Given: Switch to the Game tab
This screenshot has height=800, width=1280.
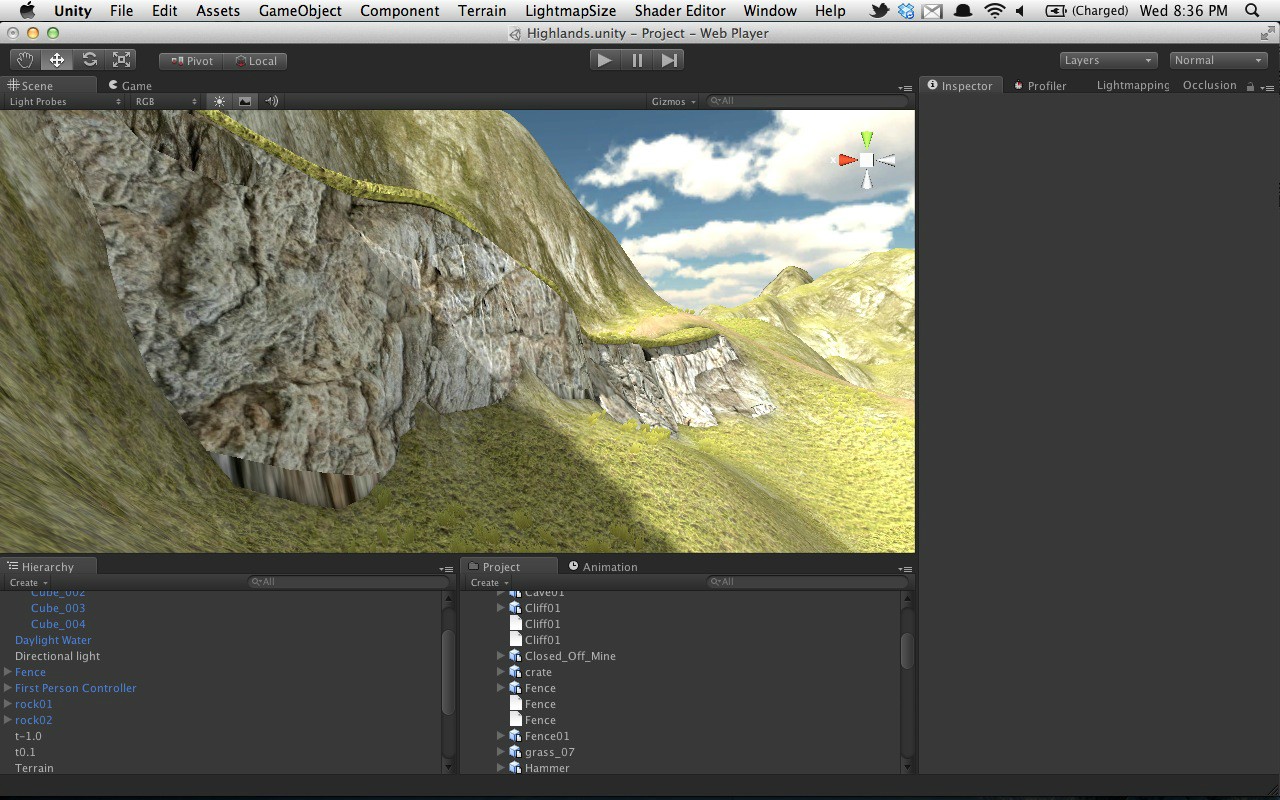Looking at the screenshot, I should pos(130,85).
